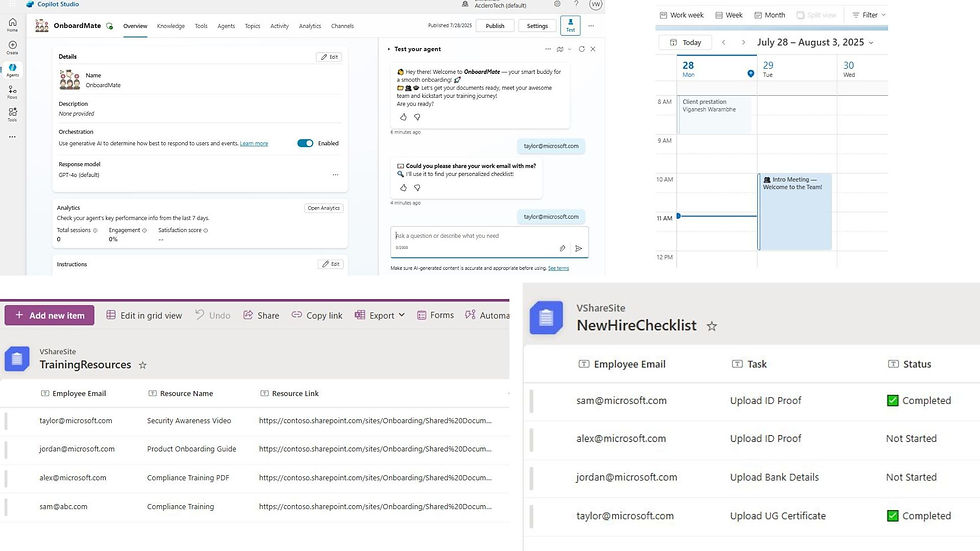Click the Satisfaction score info icon
The height and width of the screenshot is (551, 980).
tap(206, 231)
